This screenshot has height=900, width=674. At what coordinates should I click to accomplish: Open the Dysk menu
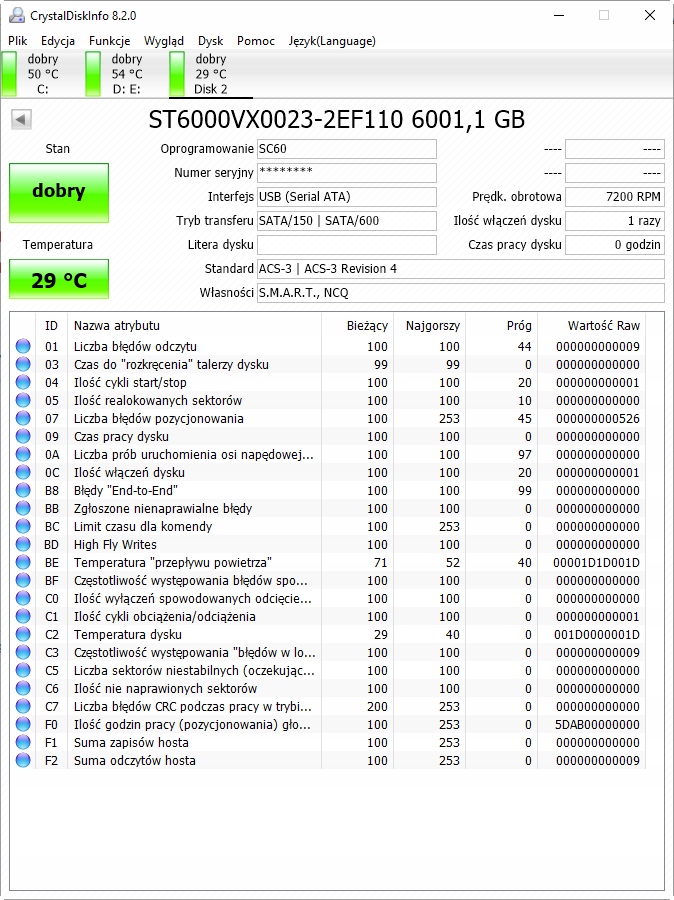pyautogui.click(x=211, y=41)
